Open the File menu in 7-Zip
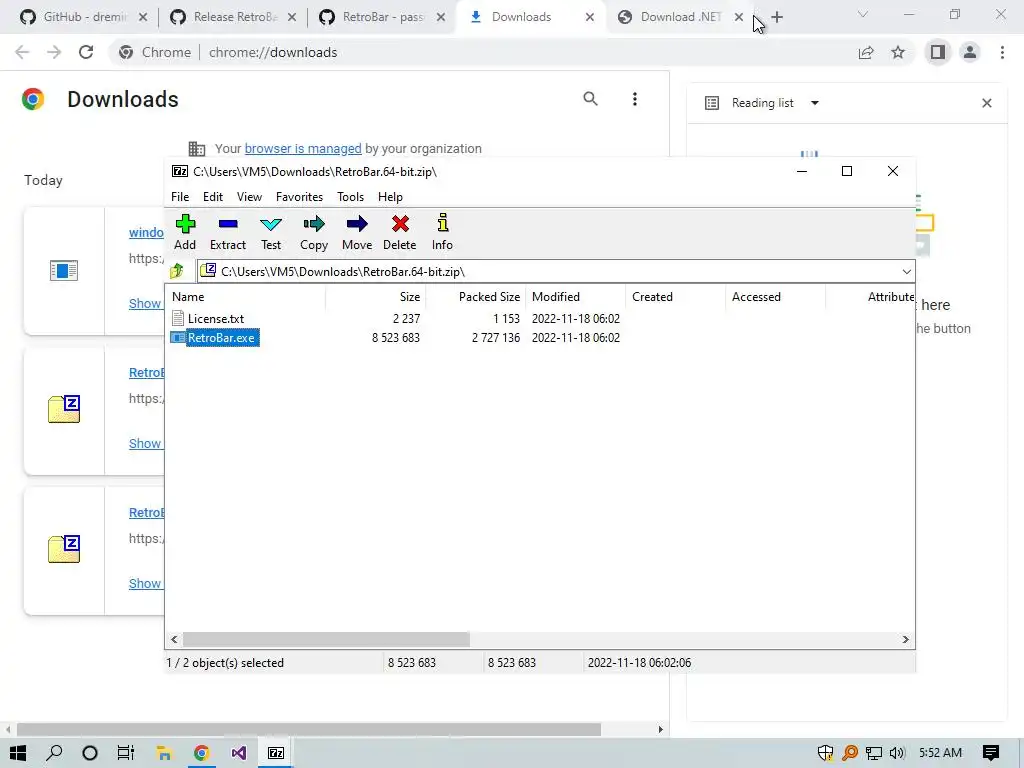 click(x=180, y=197)
